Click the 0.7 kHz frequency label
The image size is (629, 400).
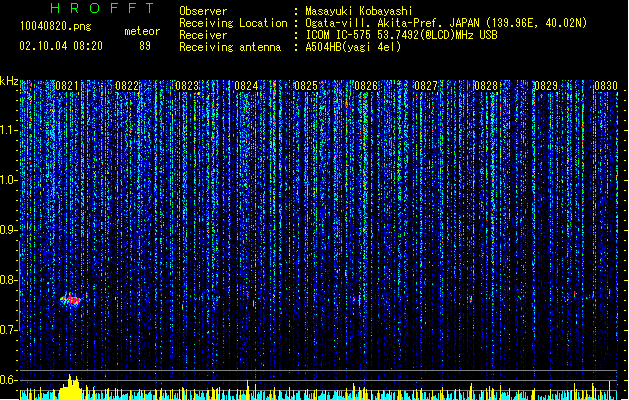[x=9, y=330]
